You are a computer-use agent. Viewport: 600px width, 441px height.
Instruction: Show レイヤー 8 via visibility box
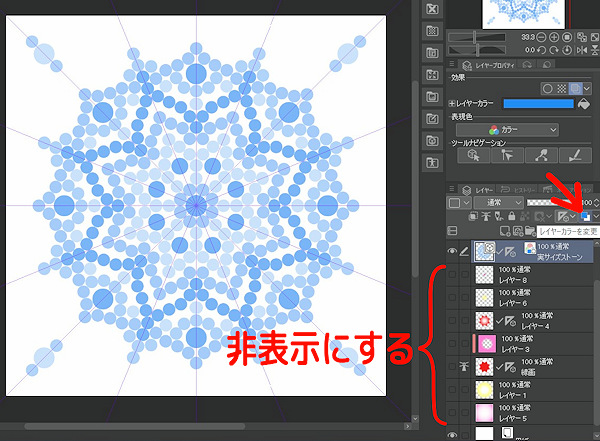click(x=452, y=274)
